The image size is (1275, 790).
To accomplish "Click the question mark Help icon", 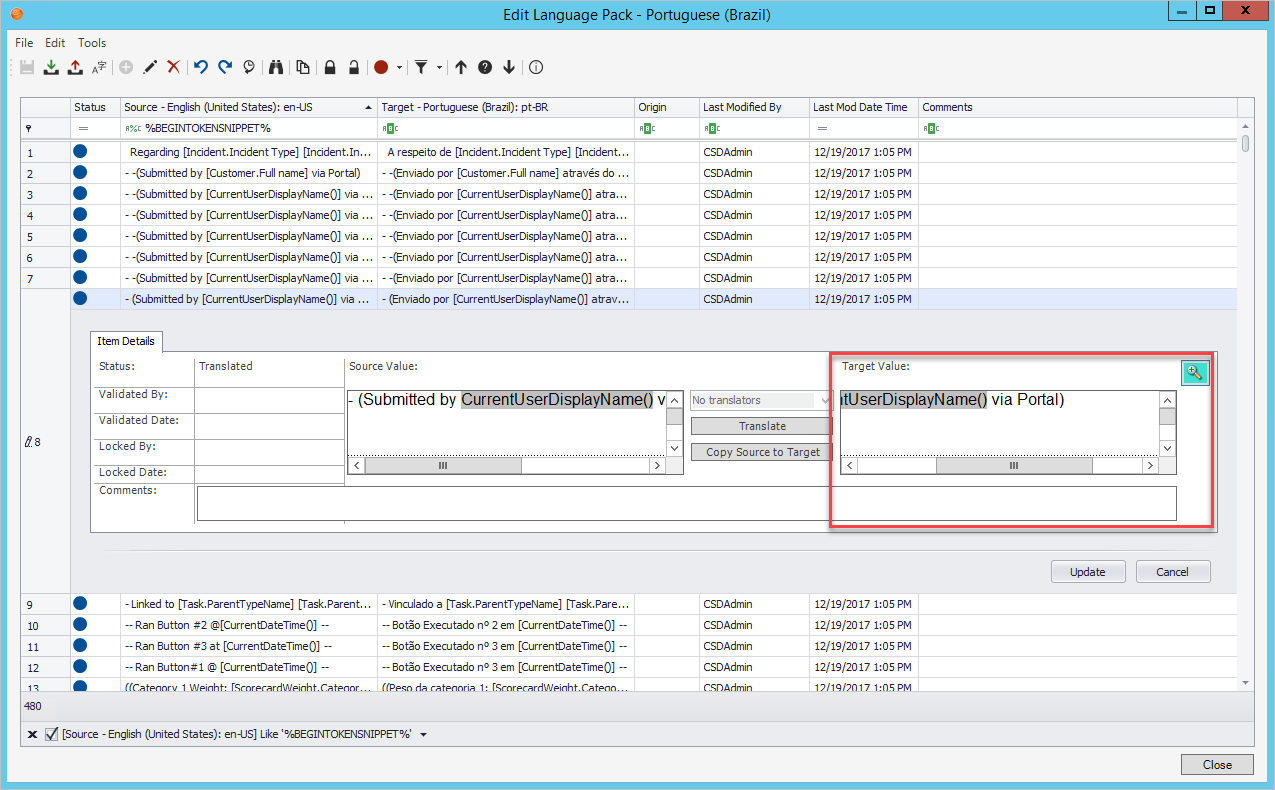I will click(x=485, y=67).
